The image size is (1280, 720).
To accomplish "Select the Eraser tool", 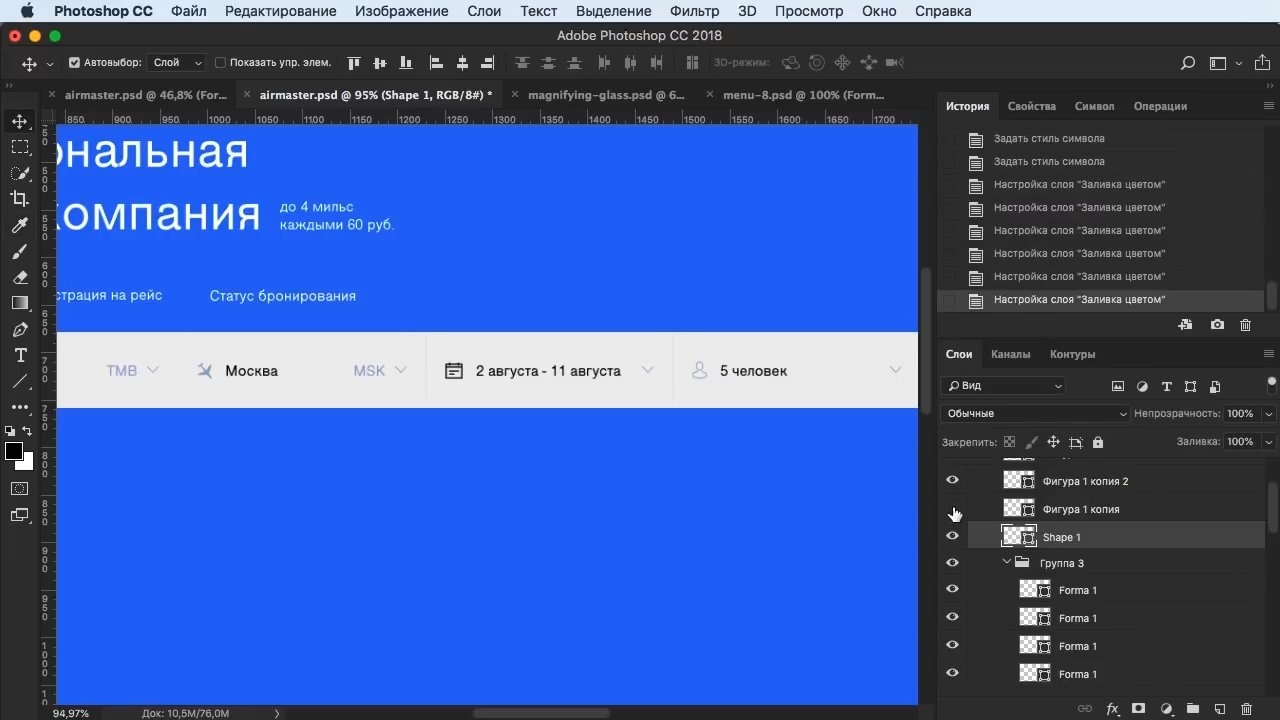I will (20, 277).
